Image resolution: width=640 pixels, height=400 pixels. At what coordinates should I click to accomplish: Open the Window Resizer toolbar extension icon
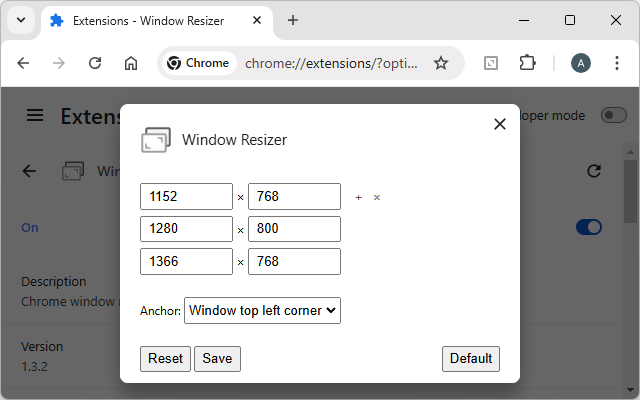[x=491, y=63]
